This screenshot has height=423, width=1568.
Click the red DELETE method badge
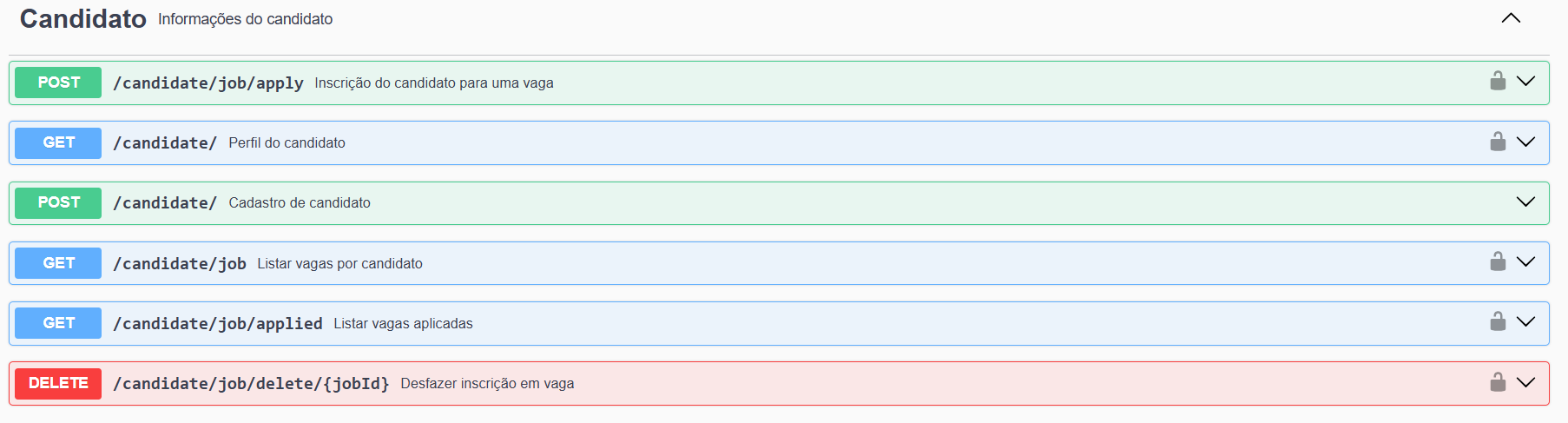coord(58,383)
